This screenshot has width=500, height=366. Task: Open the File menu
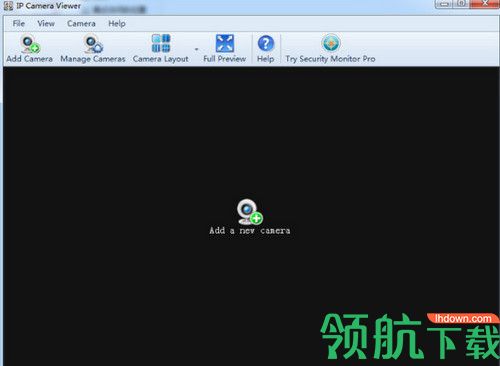click(19, 23)
